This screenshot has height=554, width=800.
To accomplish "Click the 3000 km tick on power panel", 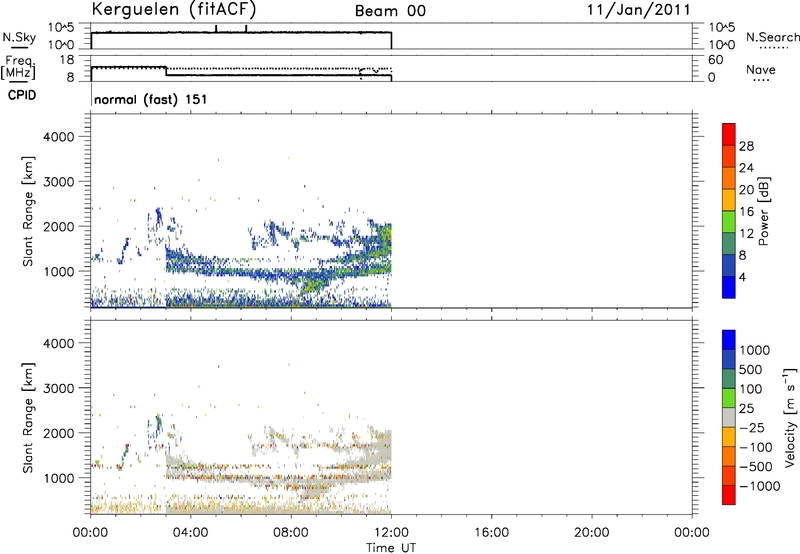I will (x=59, y=182).
